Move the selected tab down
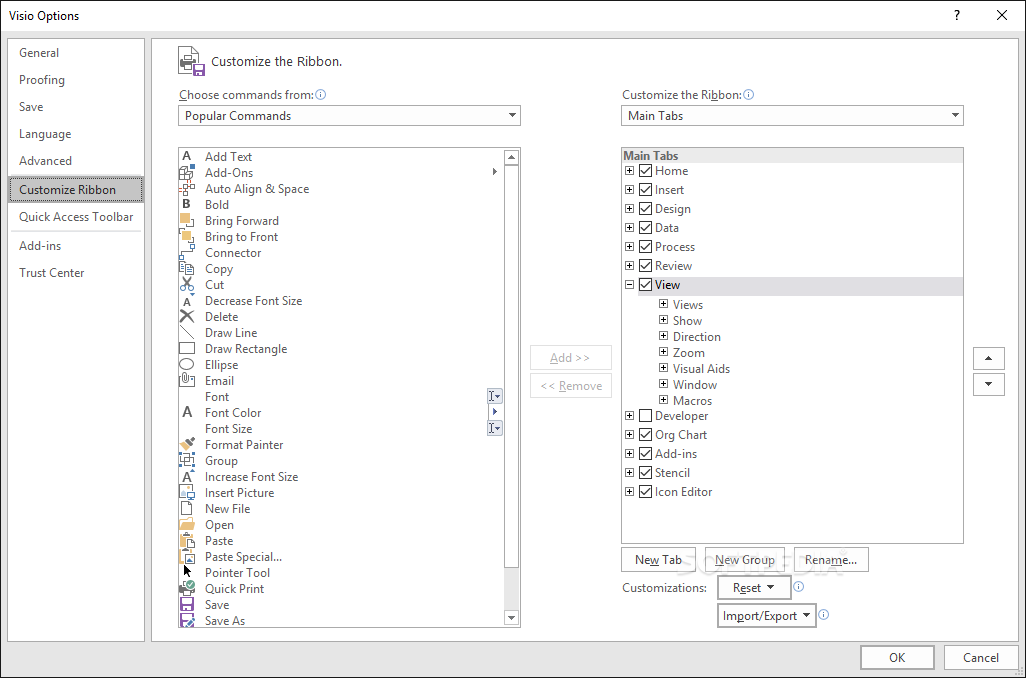 pyautogui.click(x=989, y=384)
